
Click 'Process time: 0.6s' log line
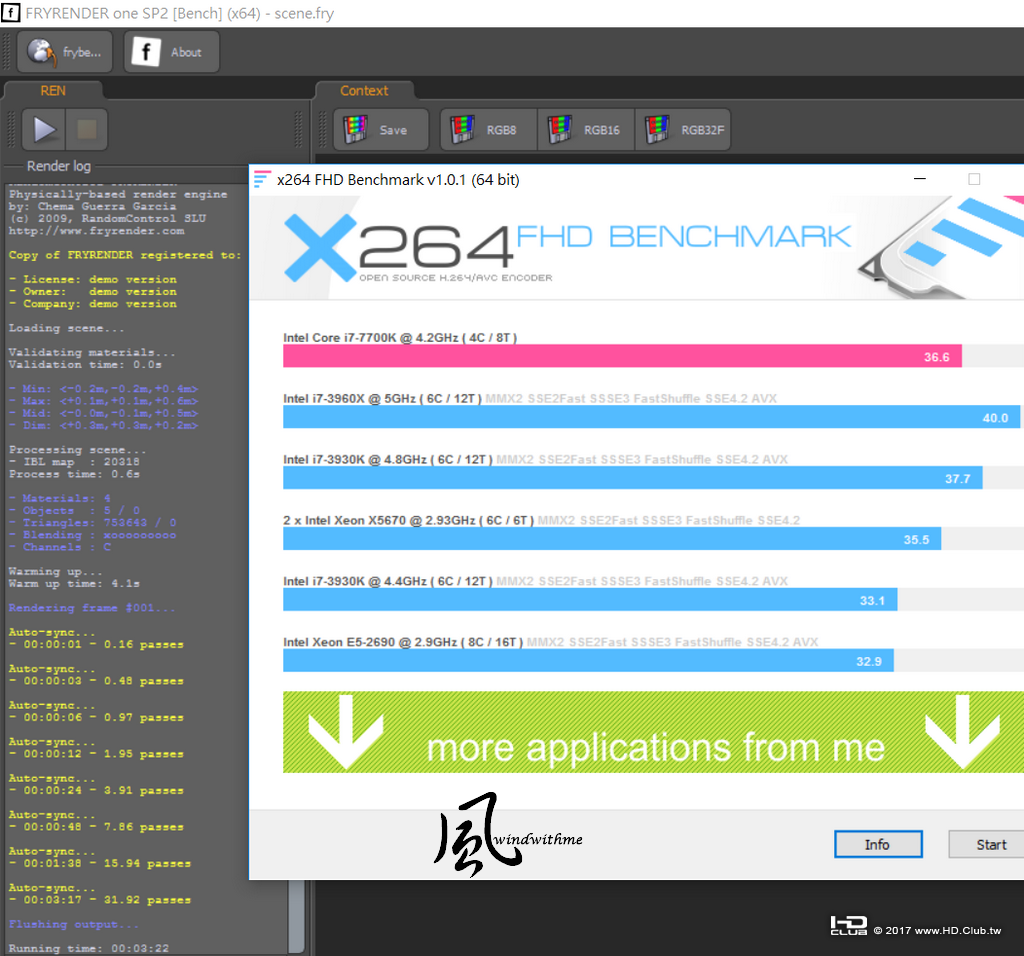click(74, 474)
